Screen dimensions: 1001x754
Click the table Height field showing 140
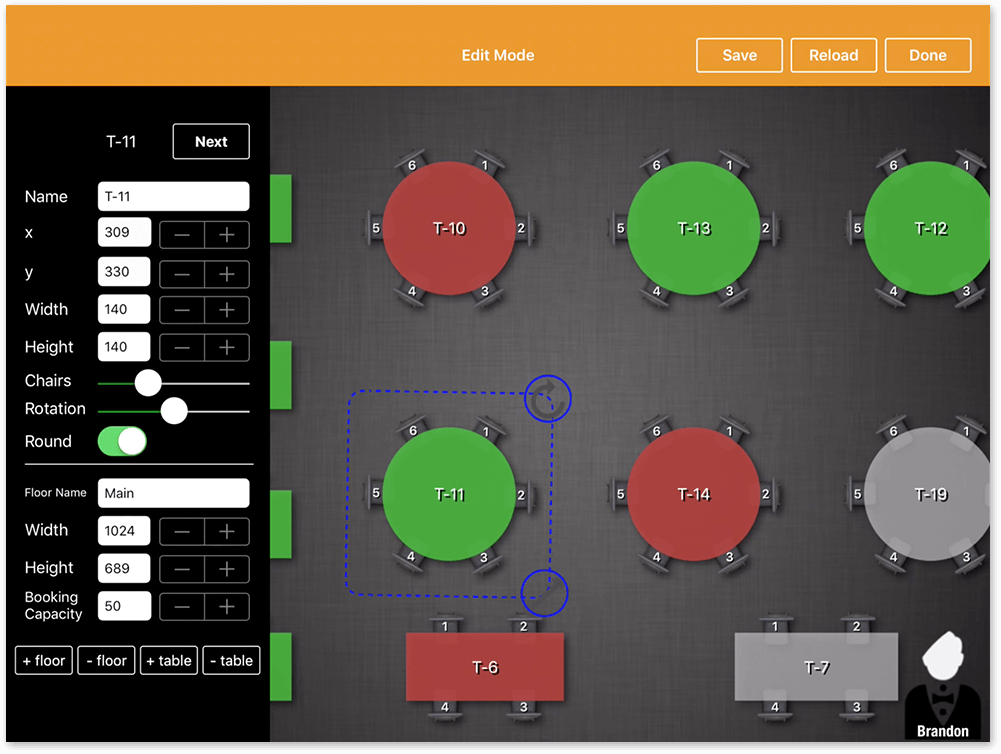[x=124, y=347]
